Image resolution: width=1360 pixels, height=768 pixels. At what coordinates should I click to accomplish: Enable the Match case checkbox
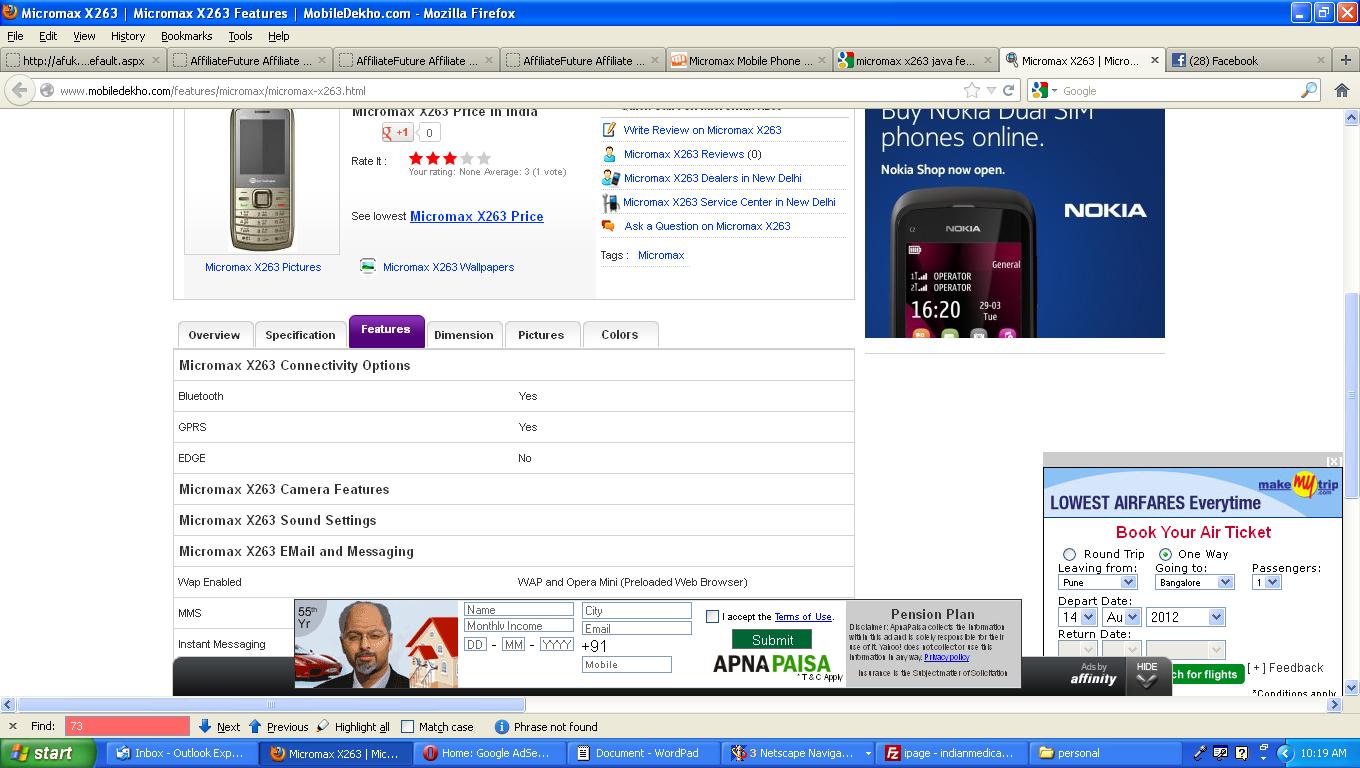point(407,727)
